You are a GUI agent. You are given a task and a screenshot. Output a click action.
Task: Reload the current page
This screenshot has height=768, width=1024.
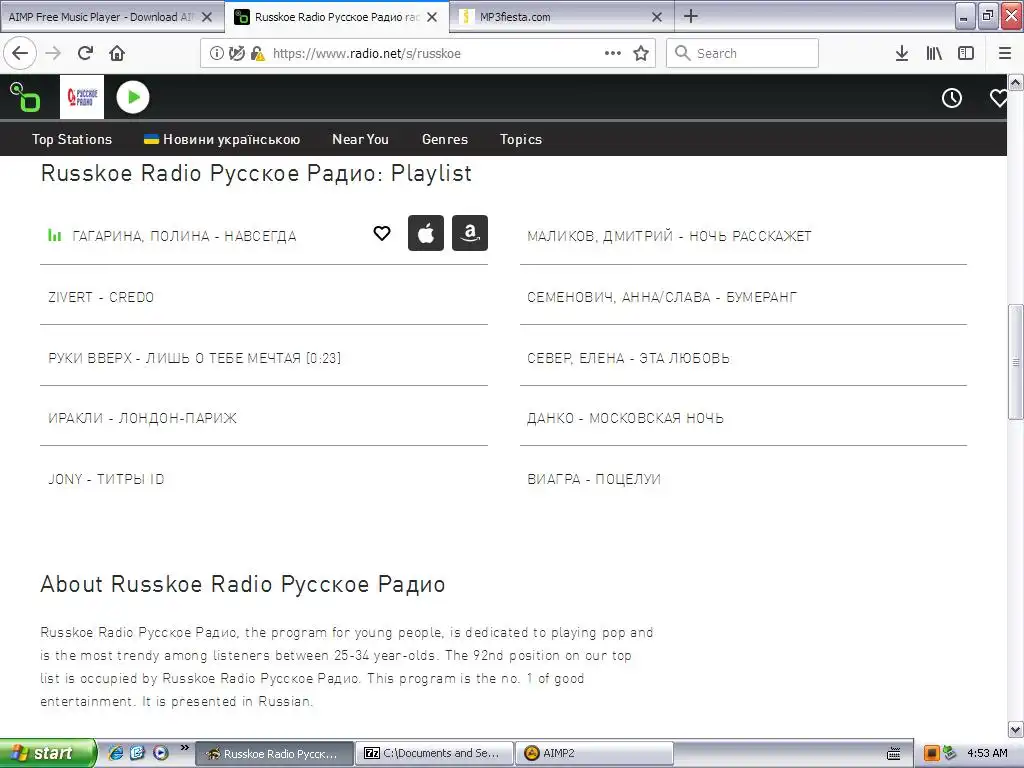(x=85, y=54)
